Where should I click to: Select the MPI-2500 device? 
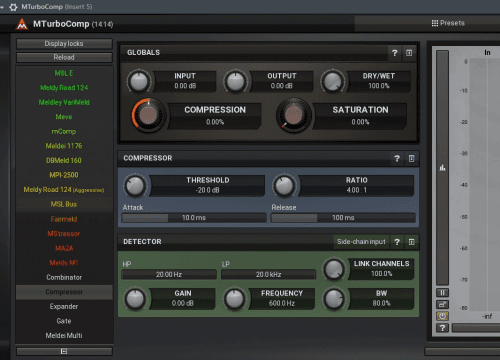coord(64,175)
